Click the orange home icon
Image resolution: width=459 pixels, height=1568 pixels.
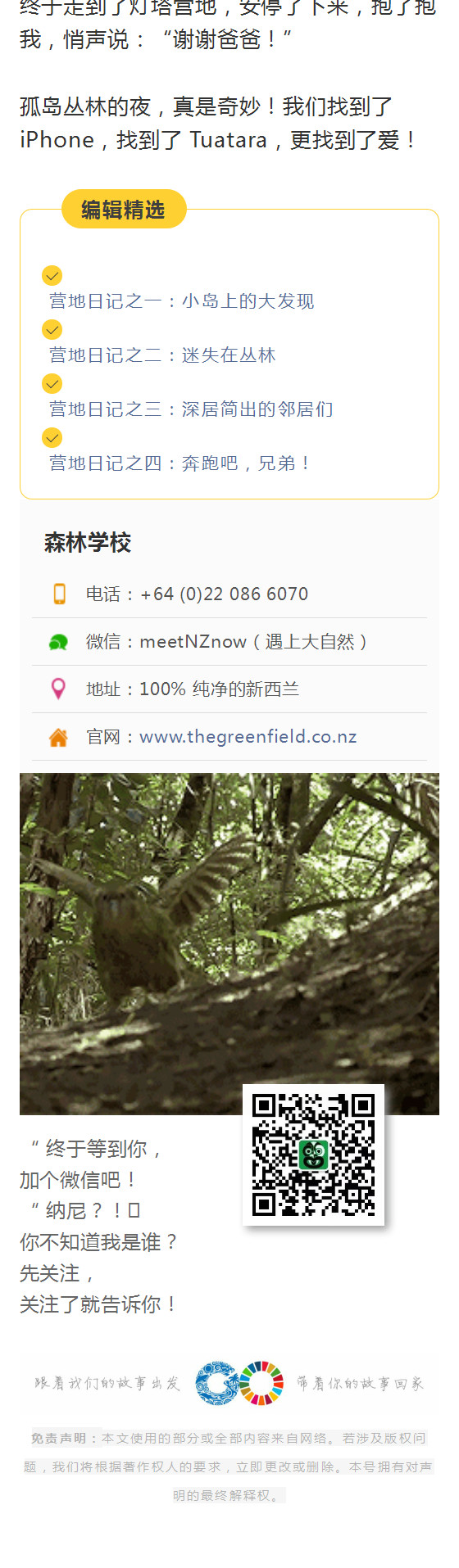click(58, 737)
